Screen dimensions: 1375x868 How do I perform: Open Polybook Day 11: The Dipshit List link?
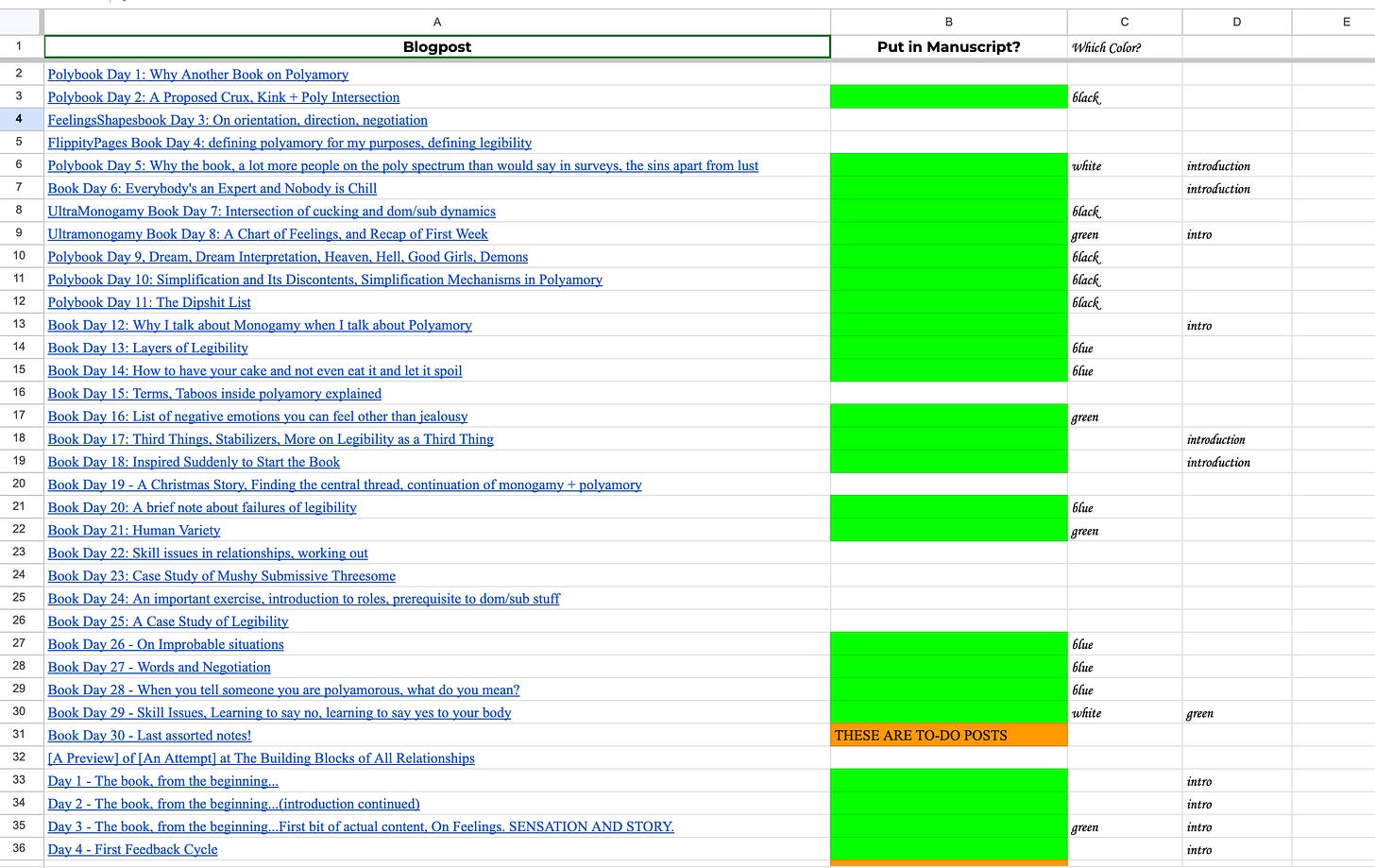click(149, 302)
